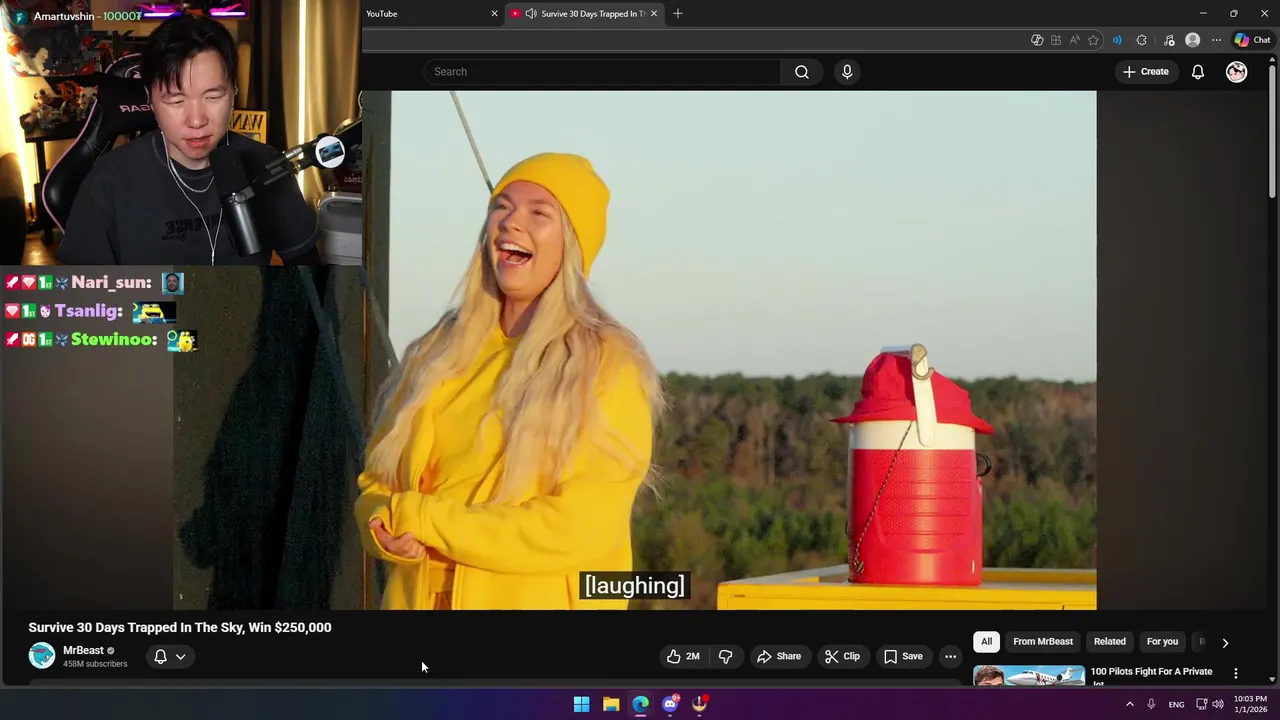Open volume control in system tray
This screenshot has height=720, width=1280.
[x=1218, y=704]
